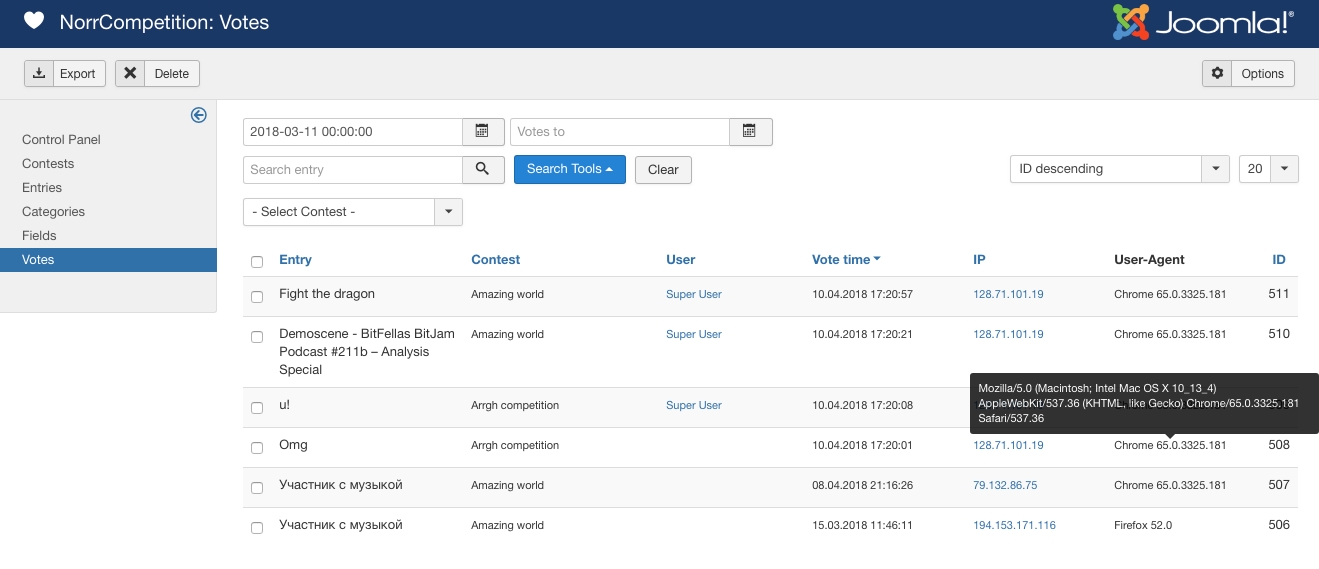Screen dimensions: 1319x569
Task: Go to Entries in sidebar menu
Action: tap(42, 188)
